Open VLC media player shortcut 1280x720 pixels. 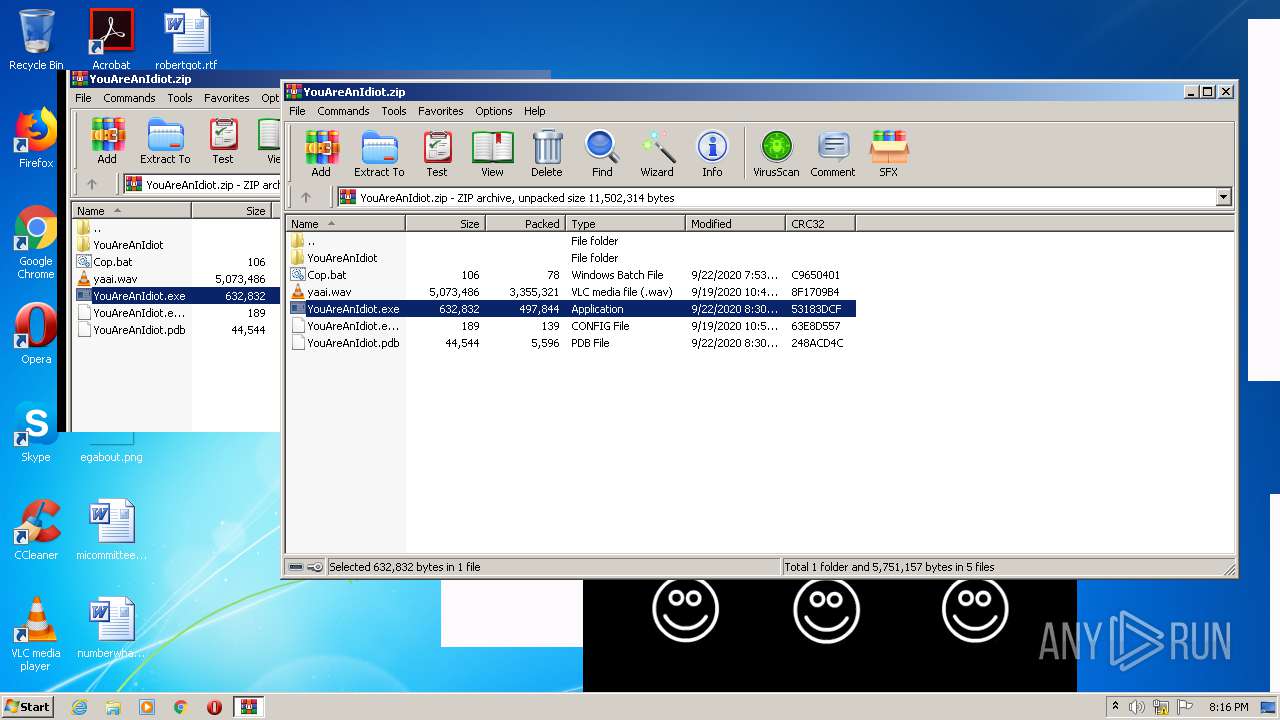pyautogui.click(x=36, y=634)
